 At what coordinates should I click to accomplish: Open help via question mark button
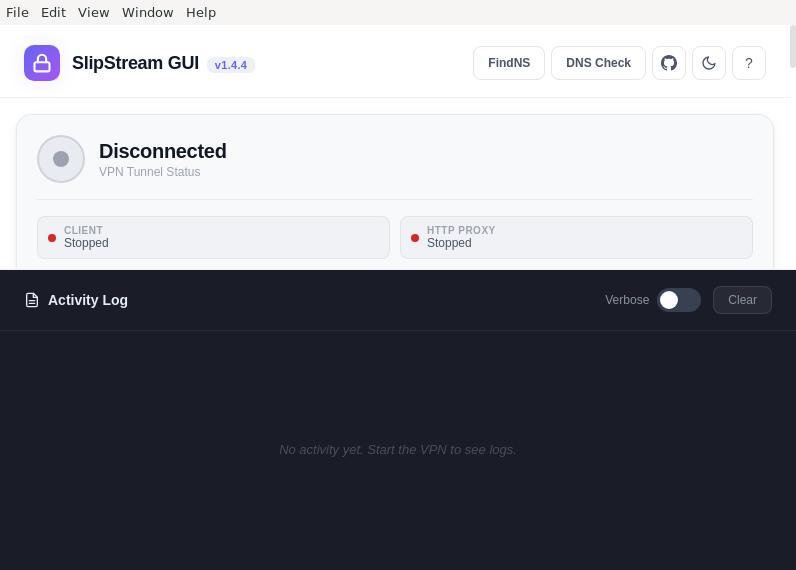tap(749, 63)
